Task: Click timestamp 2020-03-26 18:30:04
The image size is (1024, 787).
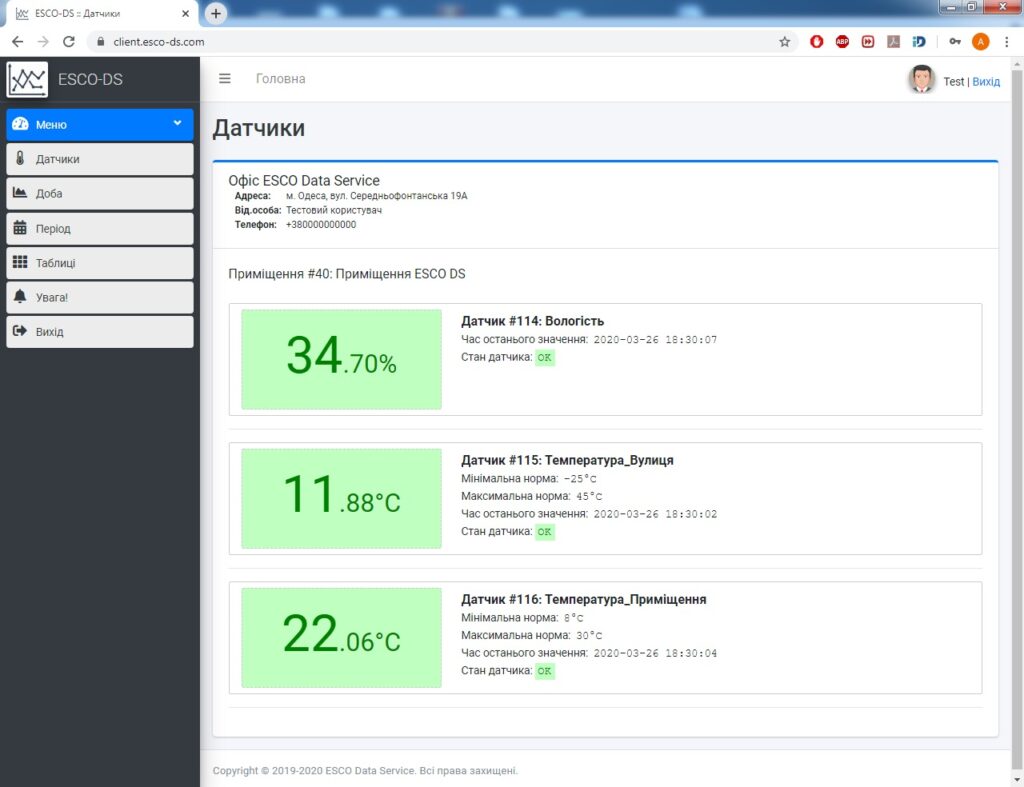Action: coord(655,653)
